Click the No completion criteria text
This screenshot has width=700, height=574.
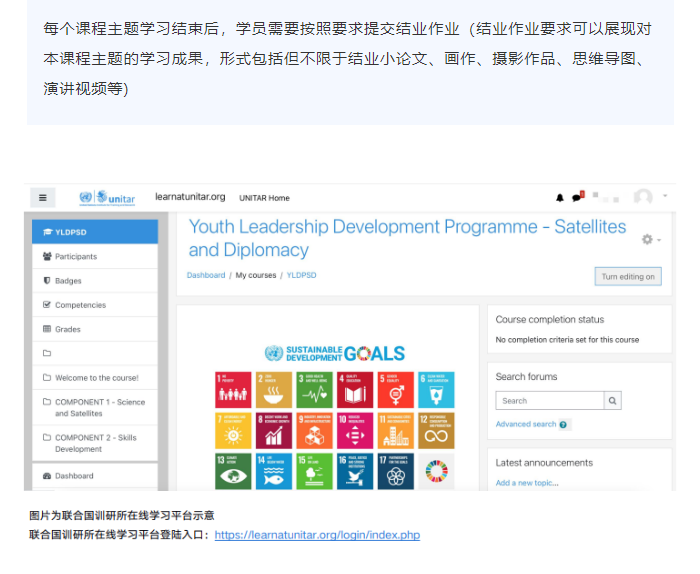(x=567, y=340)
